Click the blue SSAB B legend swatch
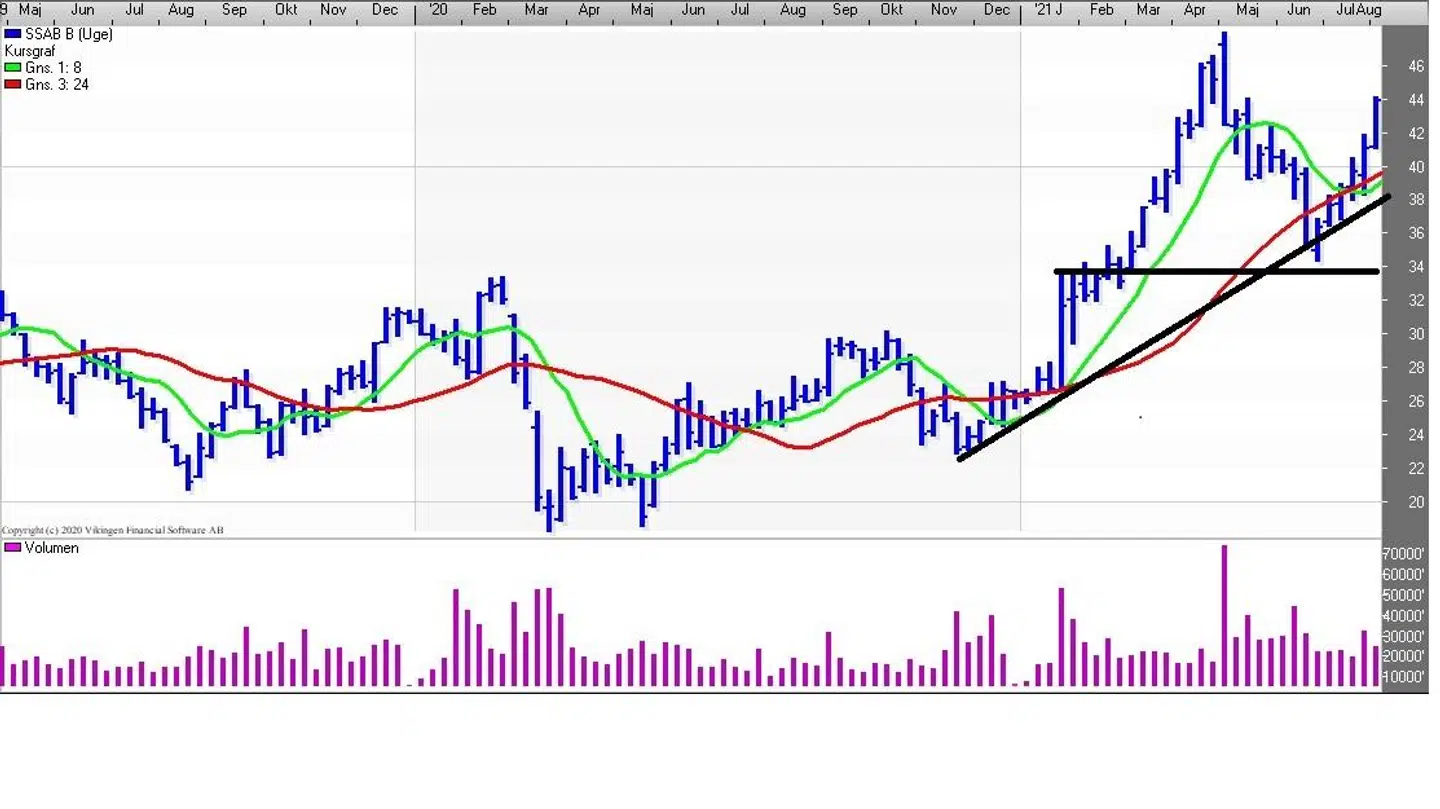This screenshot has height=809, width=1440. [13, 34]
